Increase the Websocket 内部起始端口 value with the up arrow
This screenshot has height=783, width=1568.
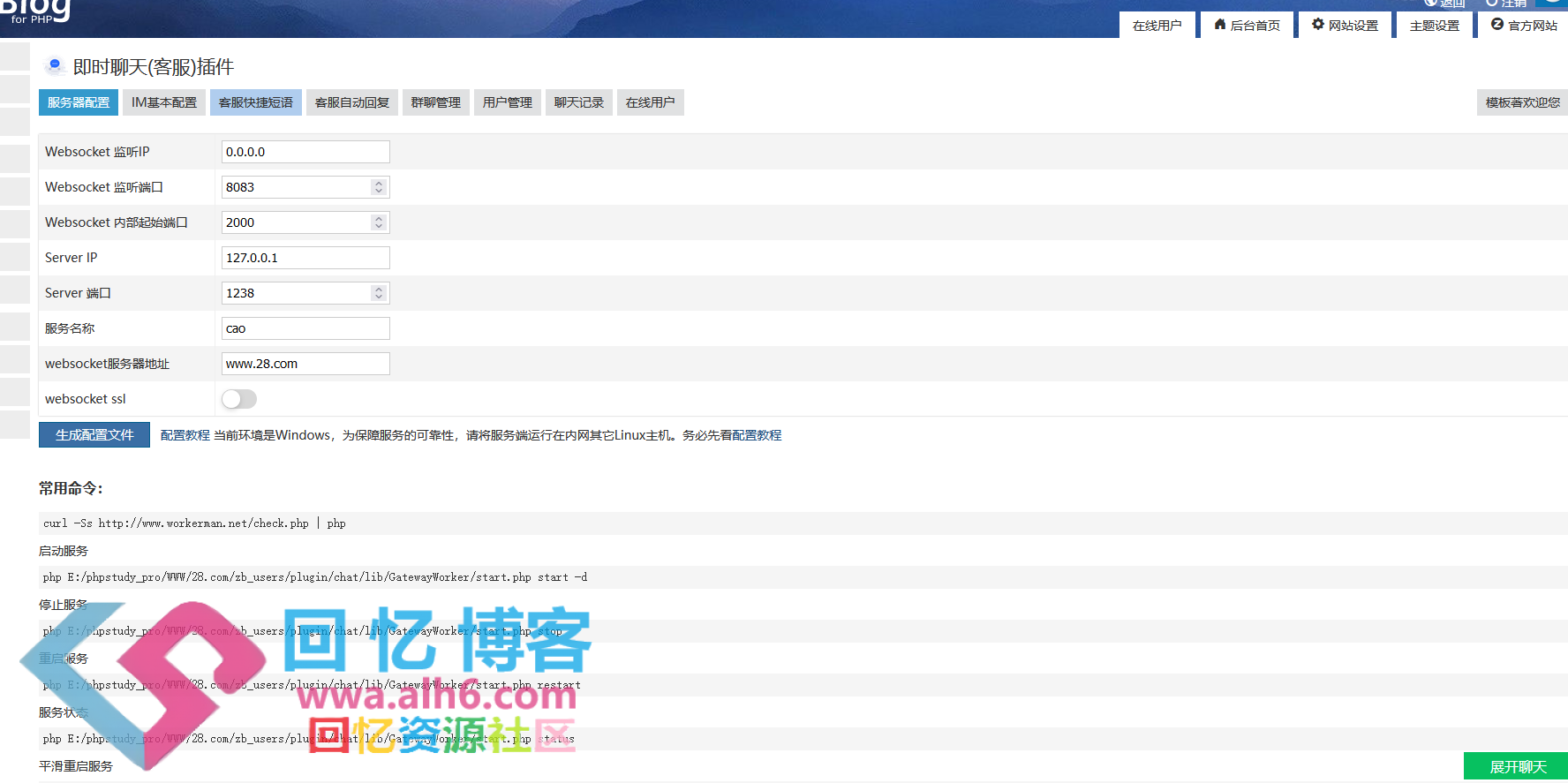[379, 219]
